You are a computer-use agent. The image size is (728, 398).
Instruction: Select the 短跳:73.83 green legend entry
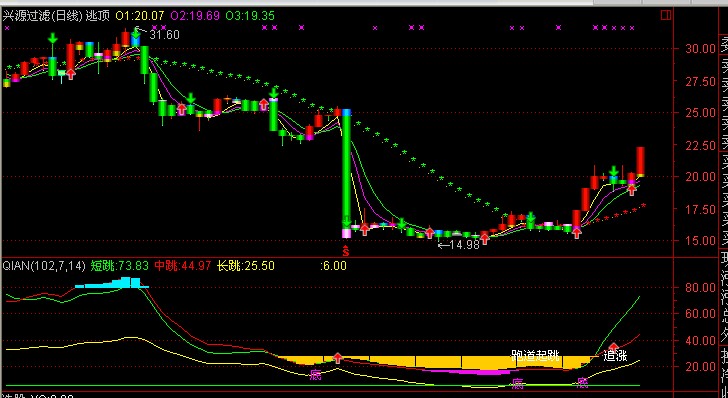pos(119,266)
